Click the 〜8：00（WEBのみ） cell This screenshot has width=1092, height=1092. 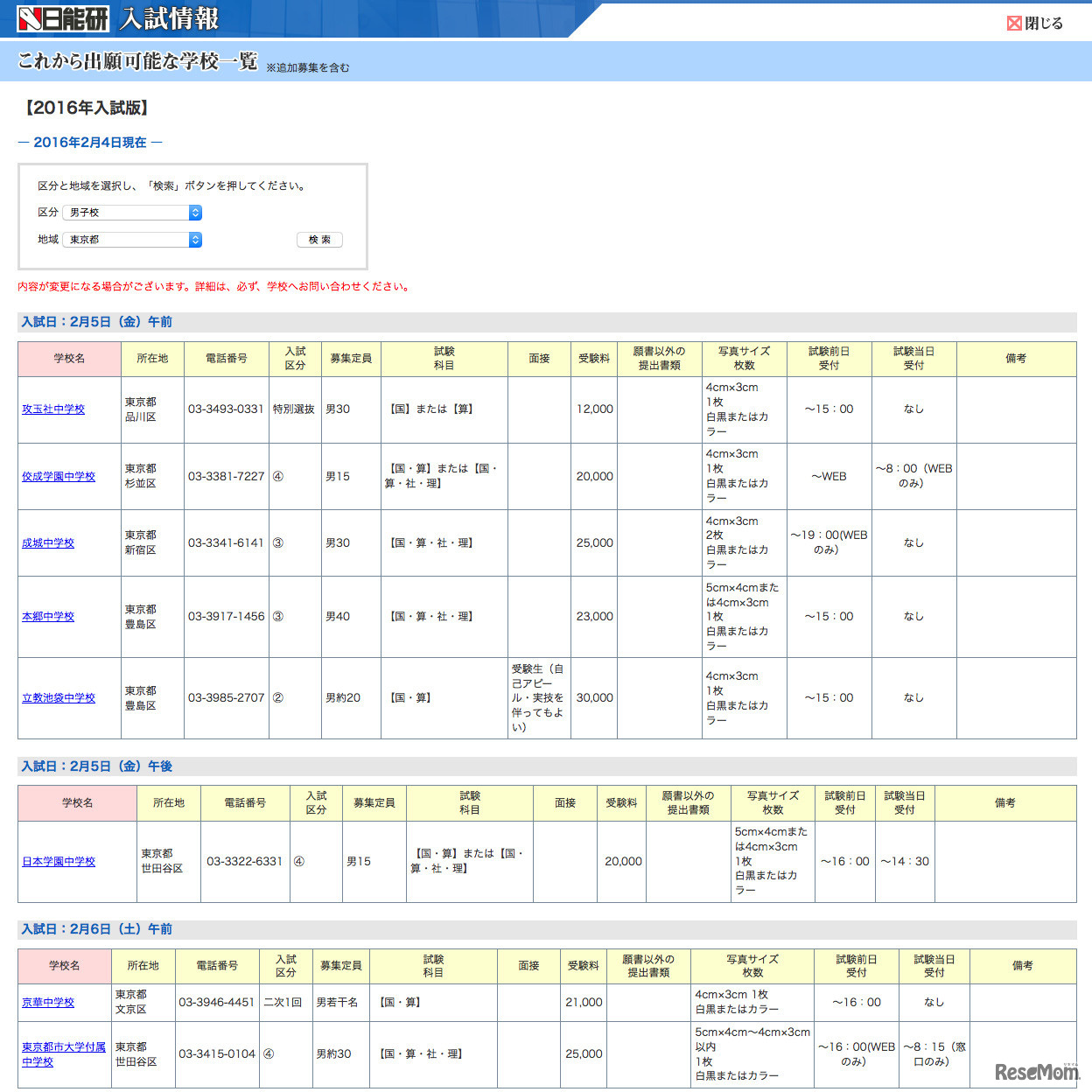coord(913,476)
